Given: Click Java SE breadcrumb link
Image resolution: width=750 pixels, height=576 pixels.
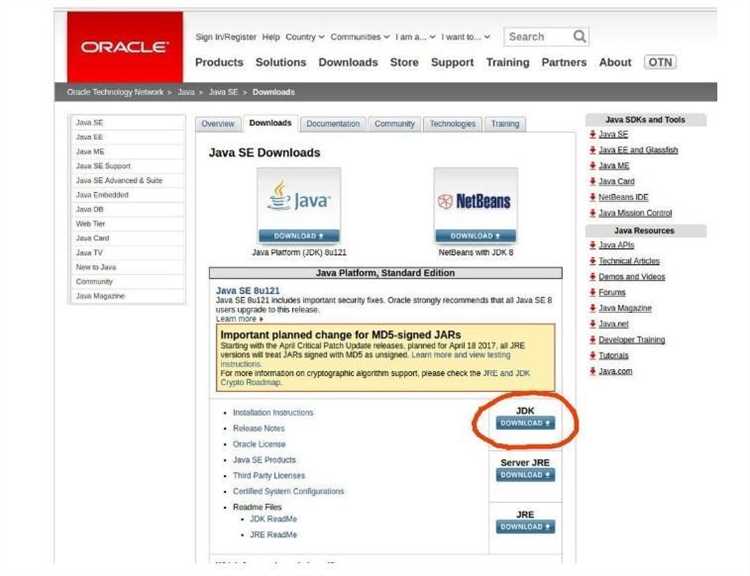Looking at the screenshot, I should click(223, 92).
